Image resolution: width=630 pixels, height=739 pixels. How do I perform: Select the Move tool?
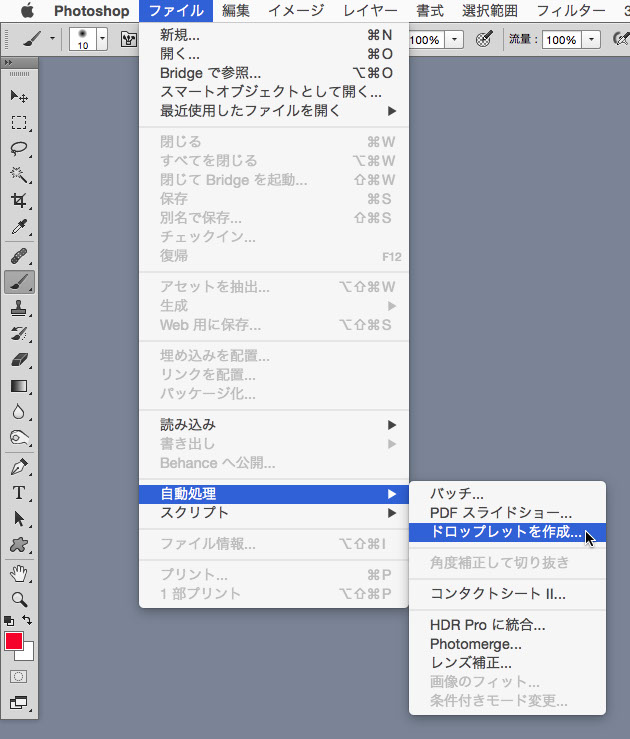click(19, 97)
